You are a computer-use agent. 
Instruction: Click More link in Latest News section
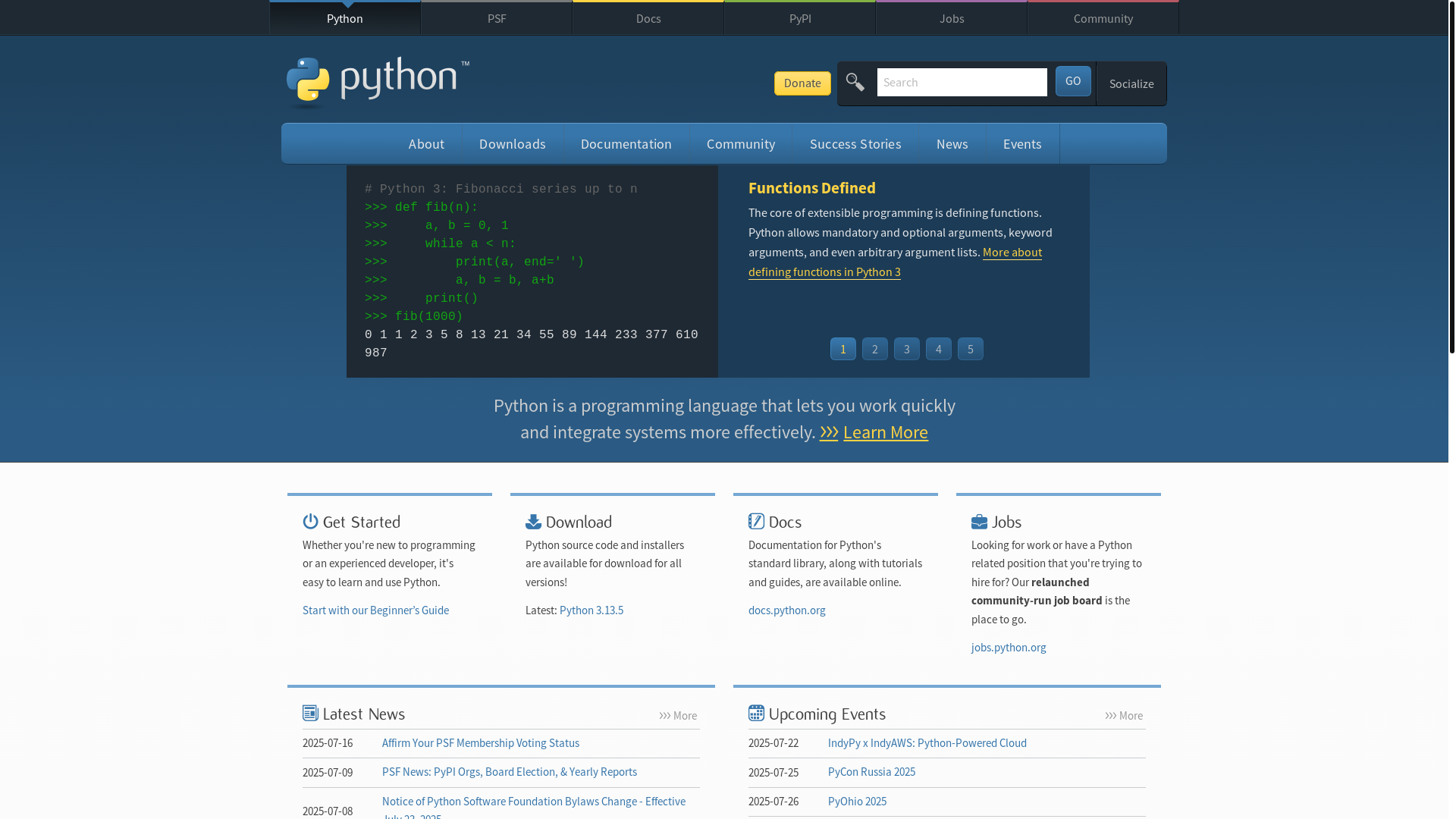678,716
